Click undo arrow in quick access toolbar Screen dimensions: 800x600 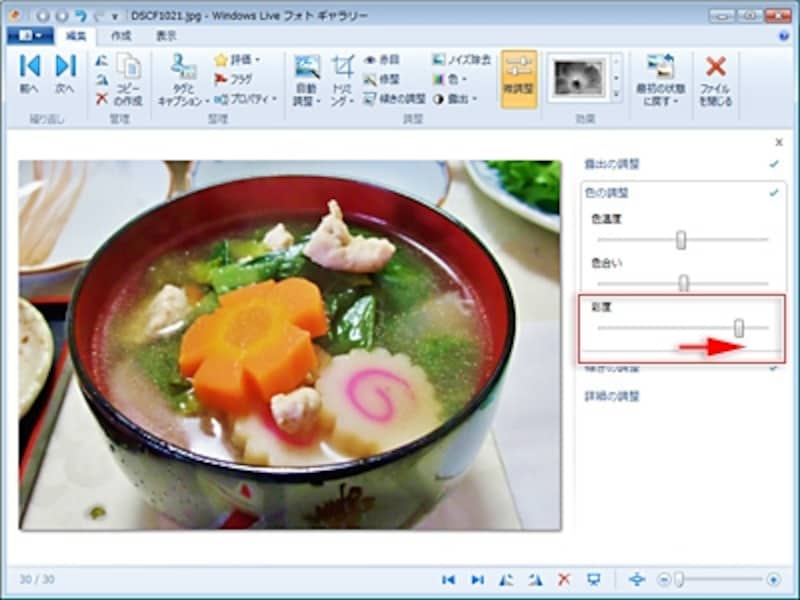tap(81, 16)
